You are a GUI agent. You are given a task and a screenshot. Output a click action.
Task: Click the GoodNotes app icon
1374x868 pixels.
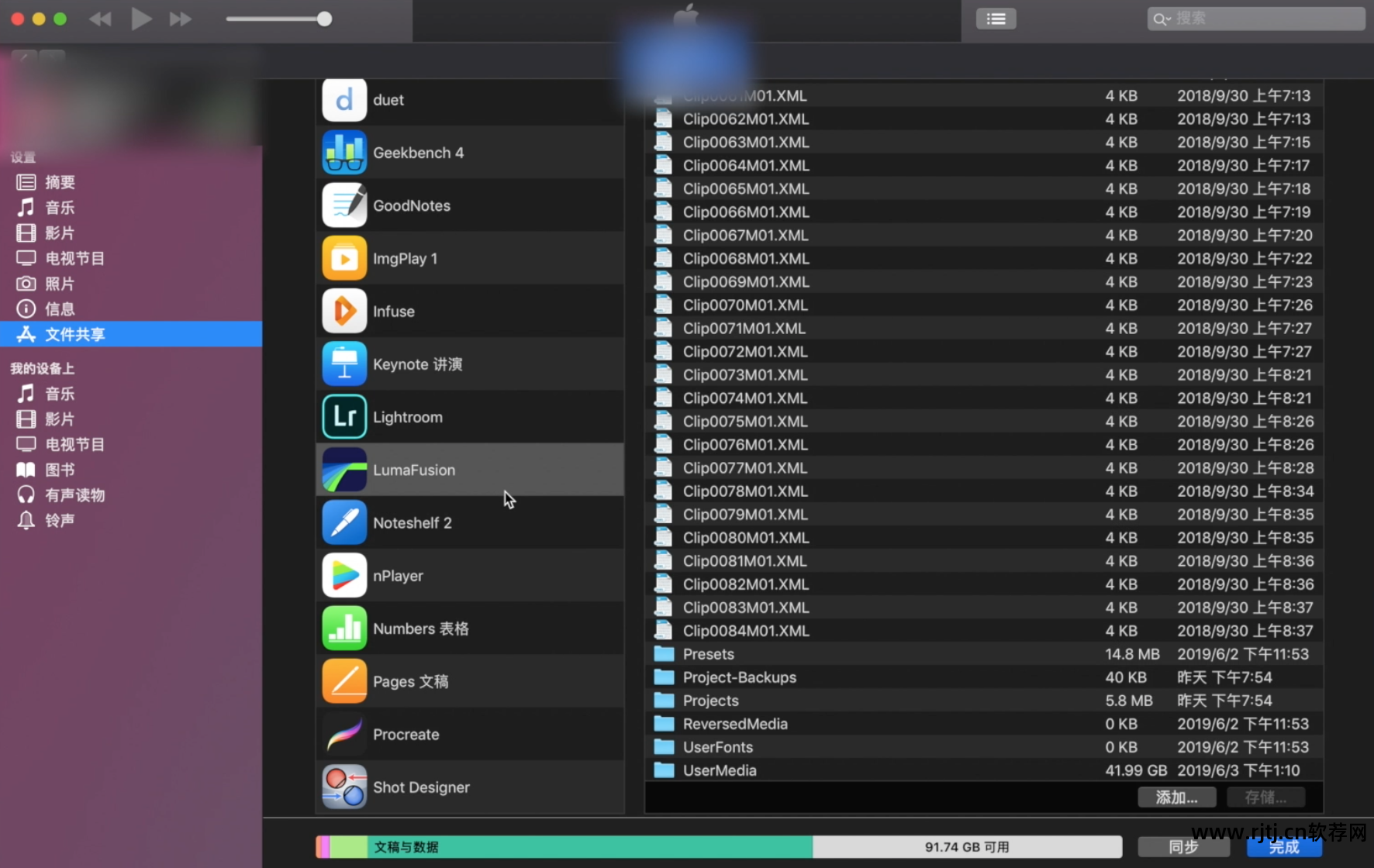click(344, 205)
